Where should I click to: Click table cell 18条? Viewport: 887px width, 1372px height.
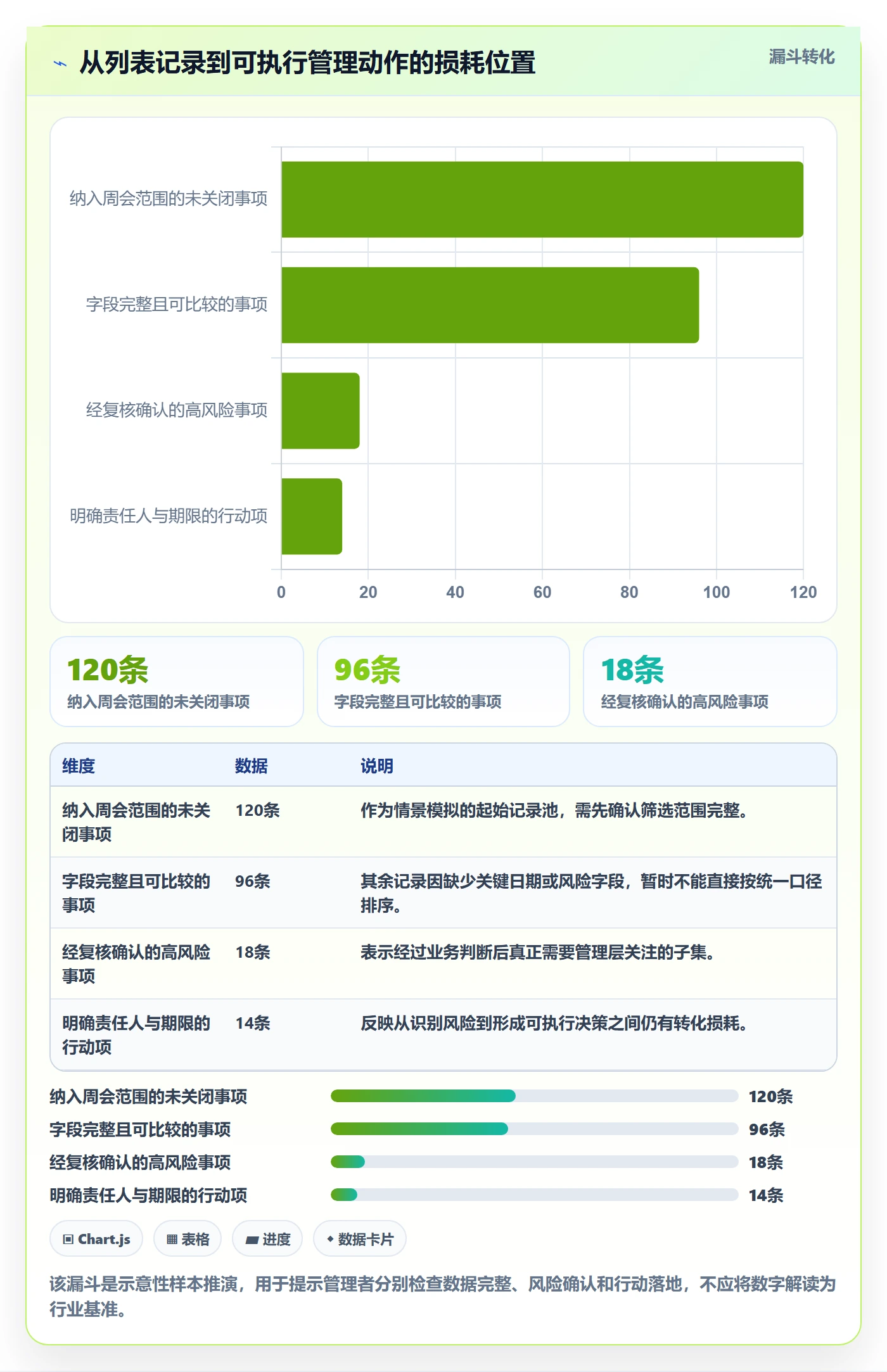point(253,952)
